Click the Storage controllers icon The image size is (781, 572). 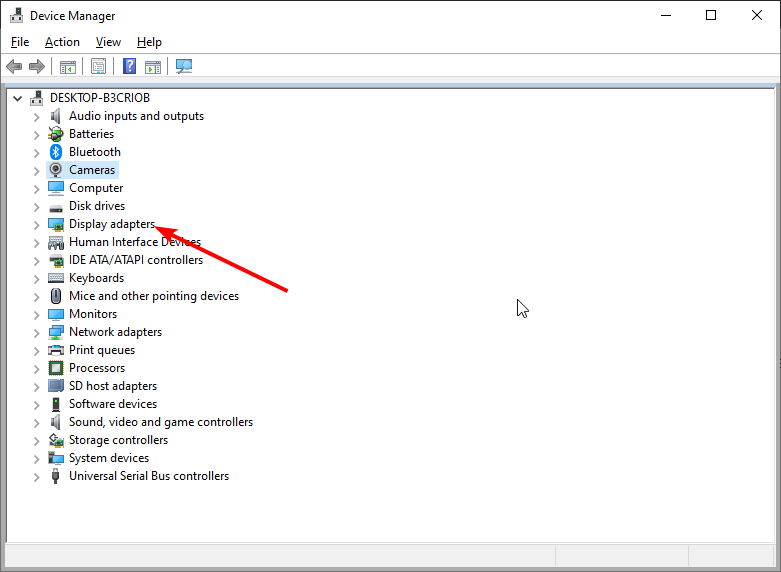56,440
